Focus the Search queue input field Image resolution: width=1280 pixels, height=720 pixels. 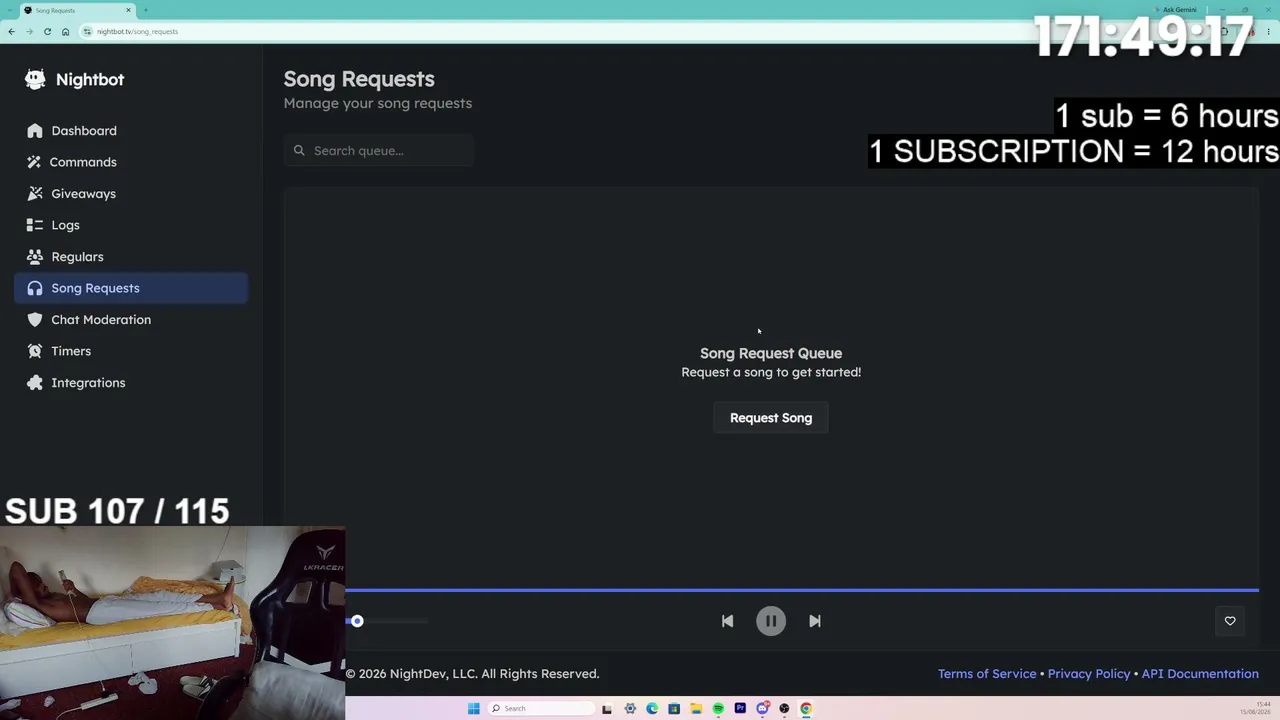378,151
